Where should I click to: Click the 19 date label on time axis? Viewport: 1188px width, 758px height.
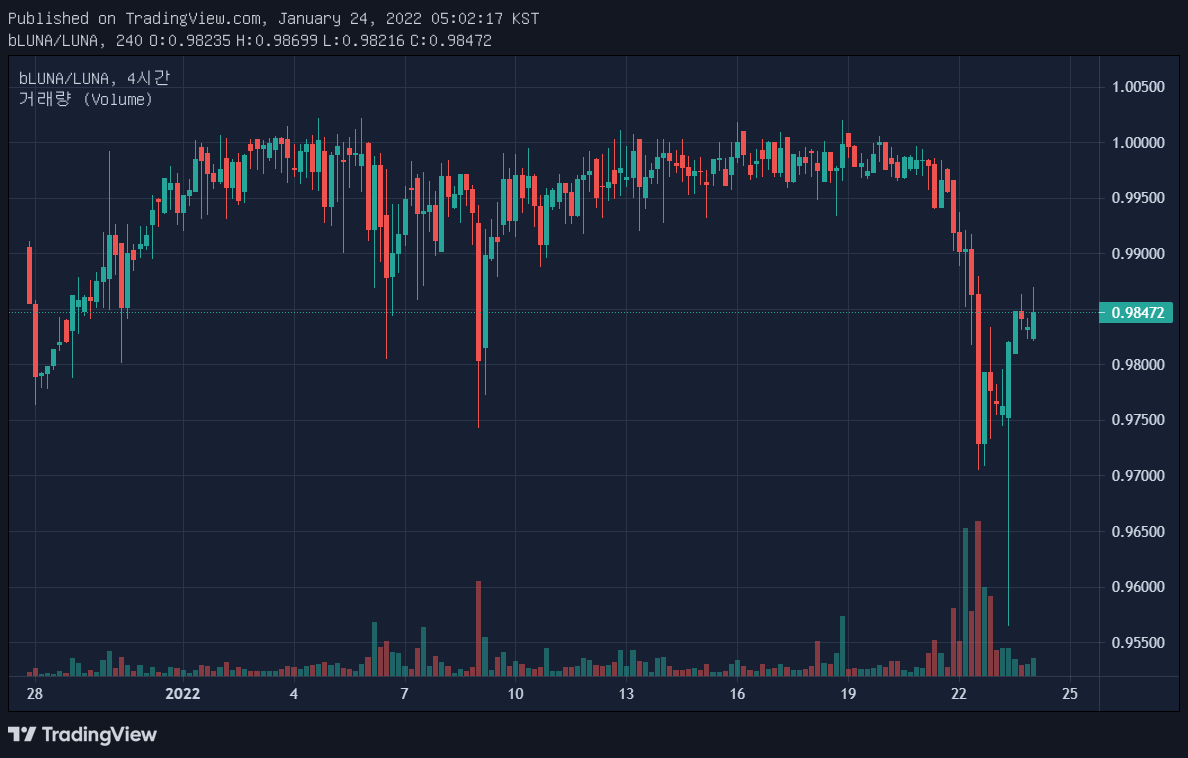tap(848, 694)
